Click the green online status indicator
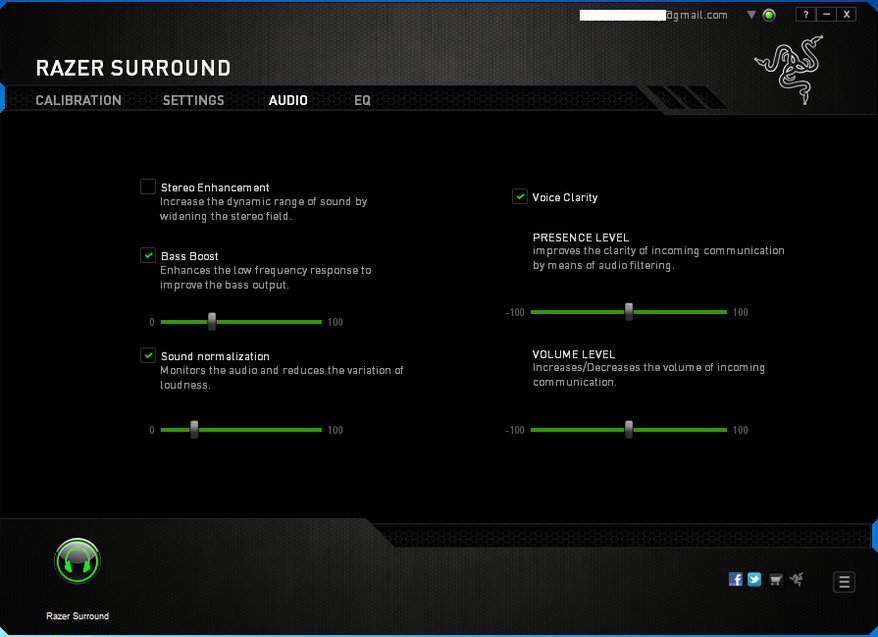This screenshot has width=878, height=637. [769, 15]
